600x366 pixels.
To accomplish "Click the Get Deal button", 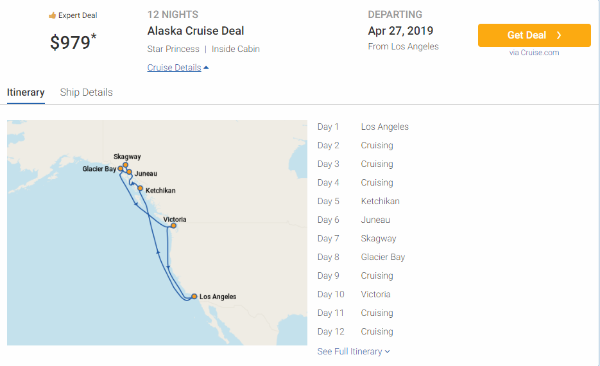I will pyautogui.click(x=534, y=35).
